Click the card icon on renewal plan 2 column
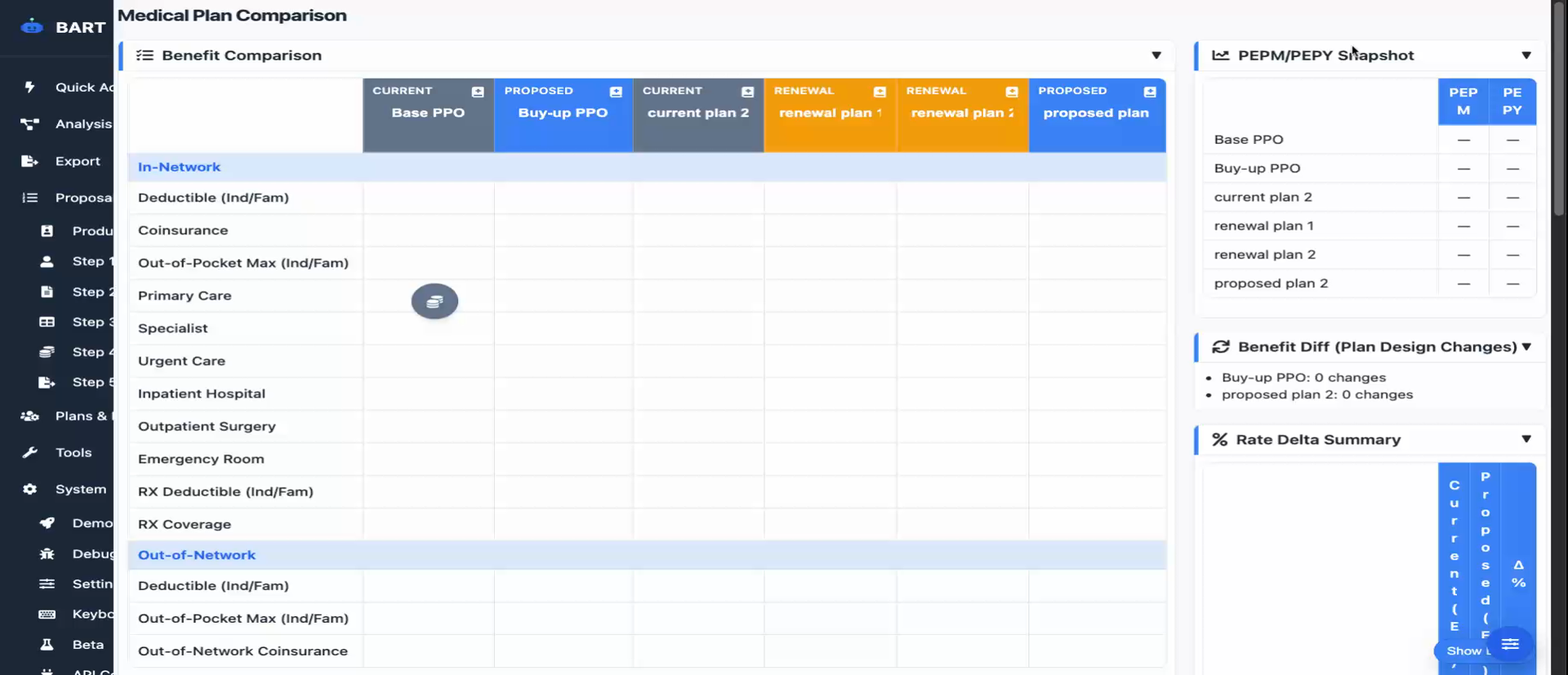This screenshot has width=1568, height=675. [x=1012, y=92]
